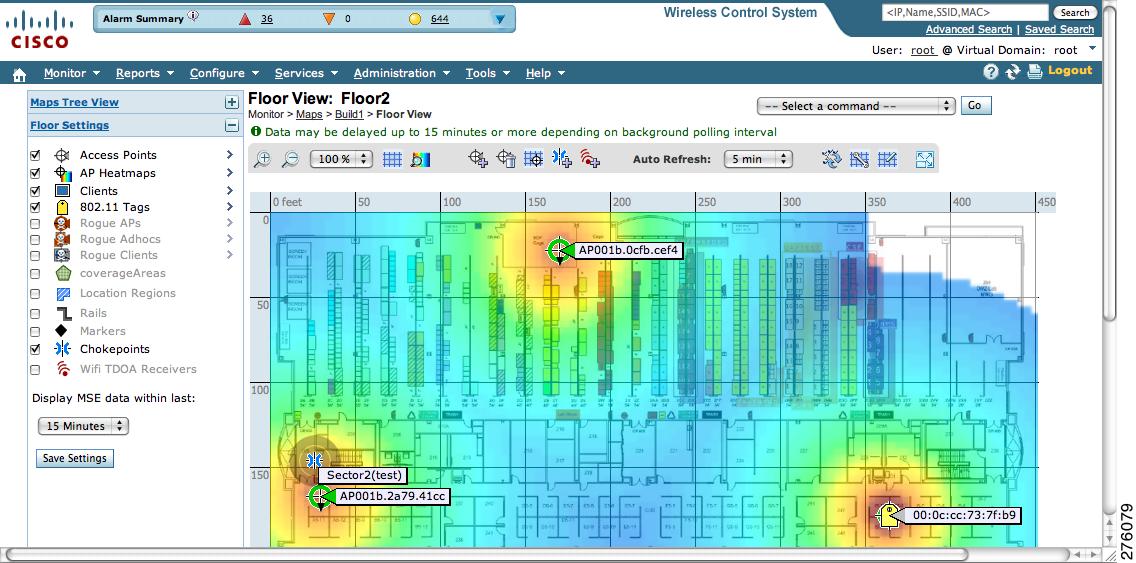Open the Tools menu
1136x563 pixels.
click(x=488, y=73)
